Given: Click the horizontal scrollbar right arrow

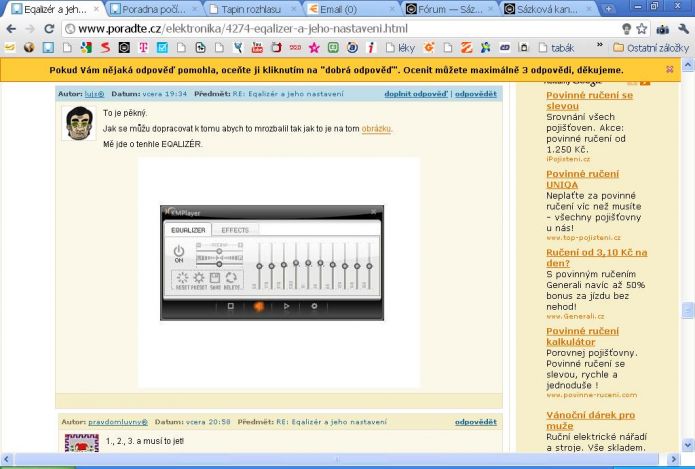Looking at the screenshot, I should click(x=673, y=459).
